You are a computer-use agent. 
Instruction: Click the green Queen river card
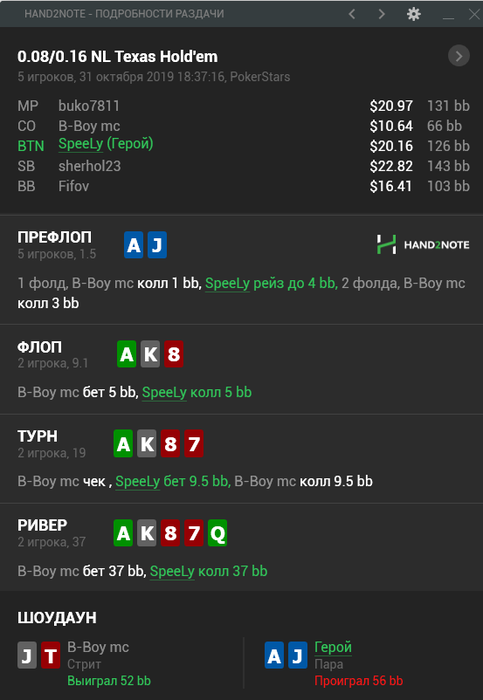tap(217, 533)
